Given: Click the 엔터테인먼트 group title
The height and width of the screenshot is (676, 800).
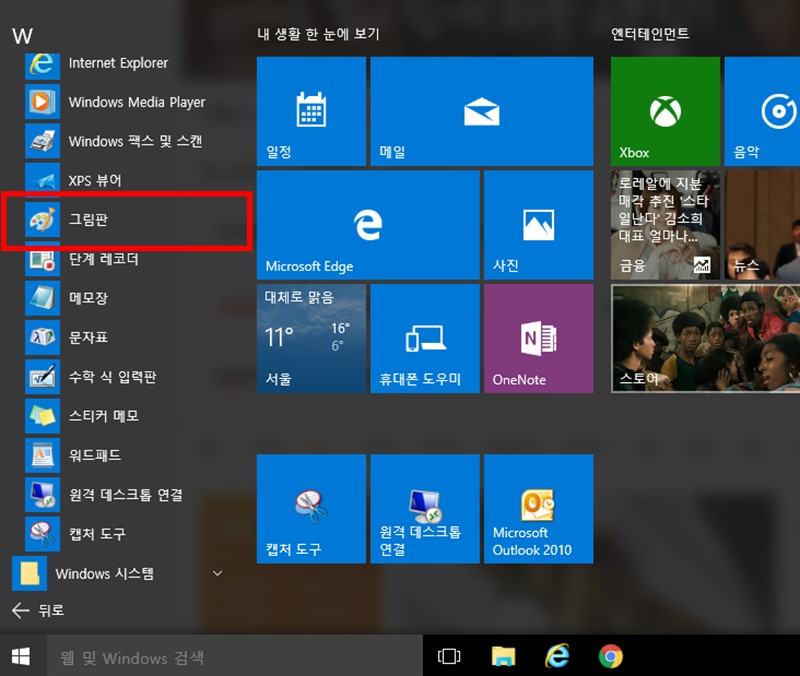Looking at the screenshot, I should tap(650, 34).
